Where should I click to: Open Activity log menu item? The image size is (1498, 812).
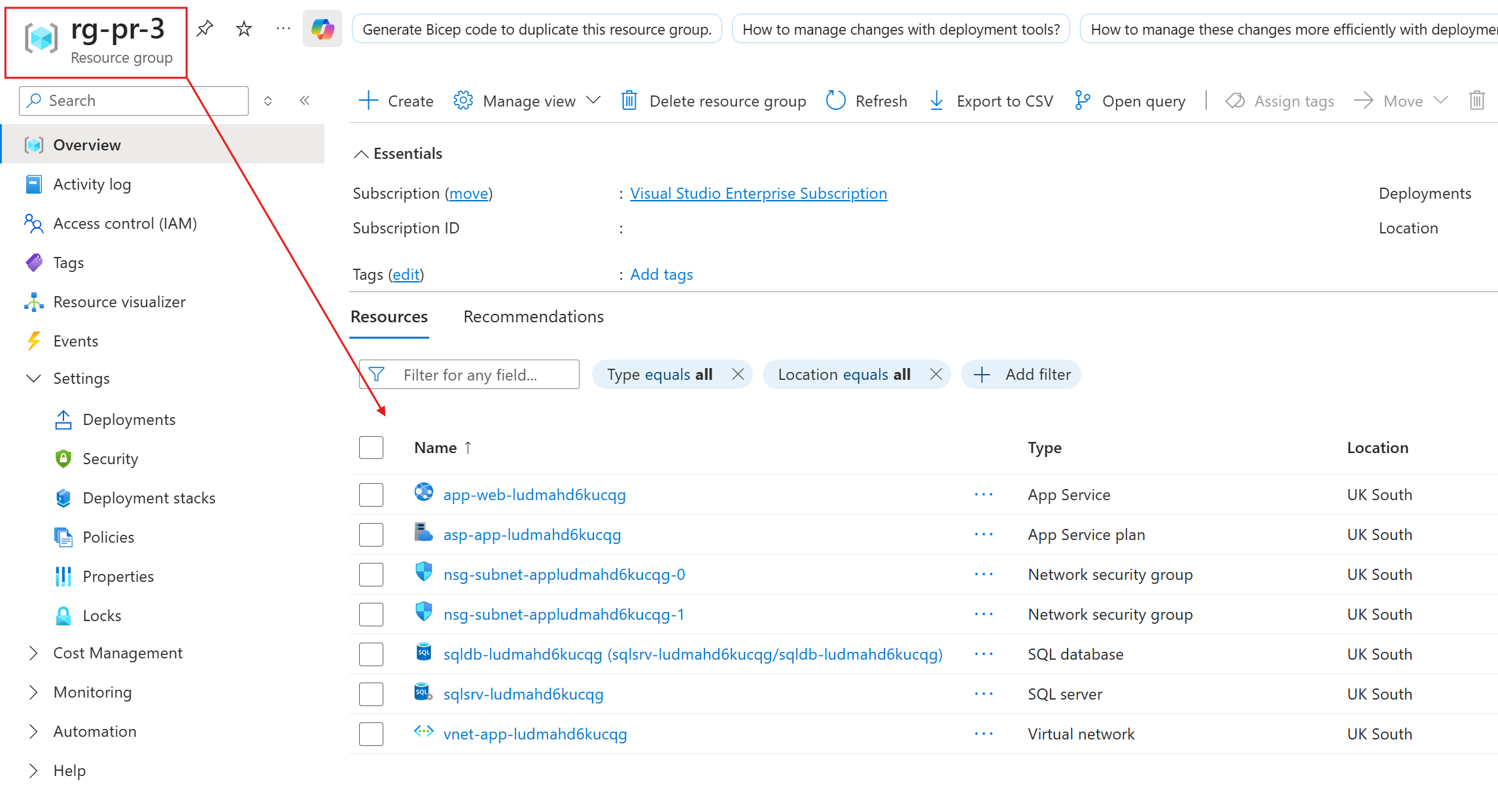pos(92,184)
